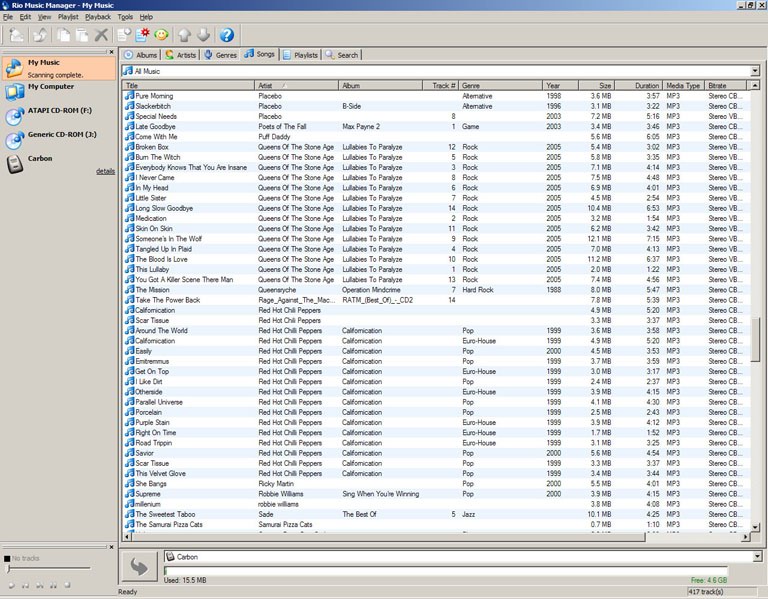768x599 pixels.
Task: Select ATAPI CD-ROM (F:) drive
Action: (59, 116)
